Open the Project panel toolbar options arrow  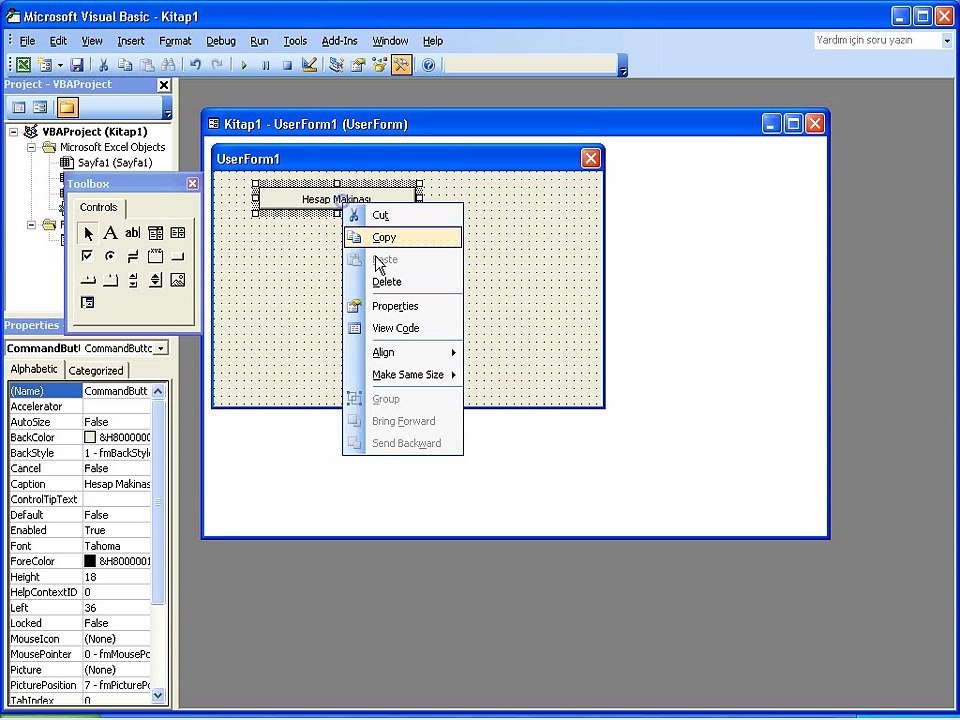[168, 110]
